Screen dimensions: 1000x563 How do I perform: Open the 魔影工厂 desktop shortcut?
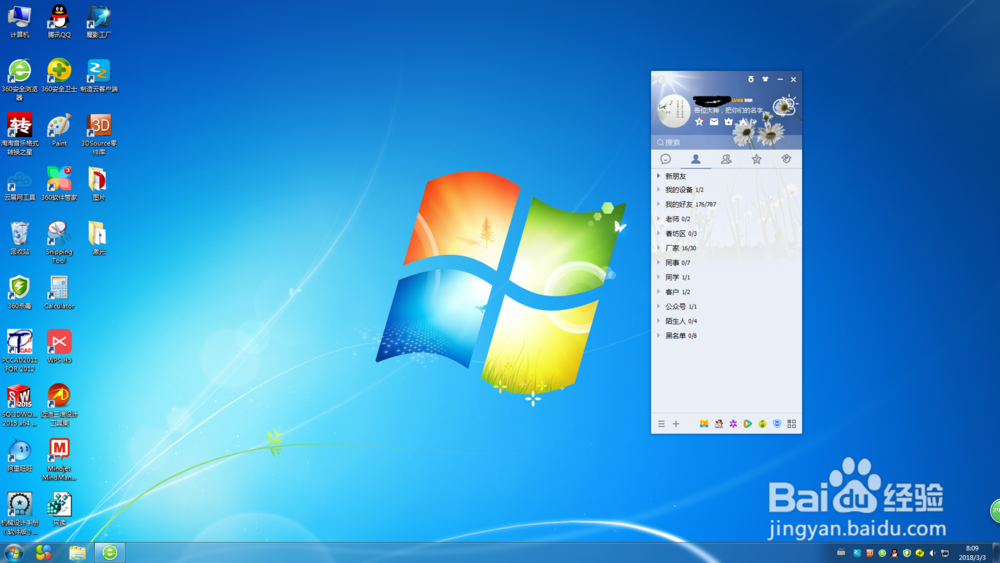(99, 22)
